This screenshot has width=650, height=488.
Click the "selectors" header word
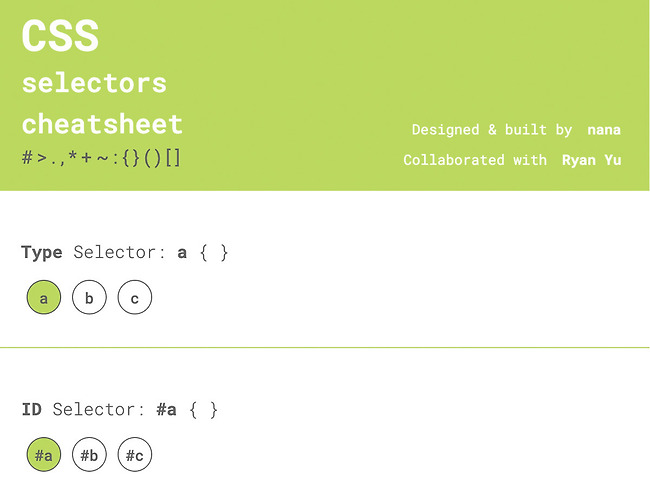click(94, 83)
